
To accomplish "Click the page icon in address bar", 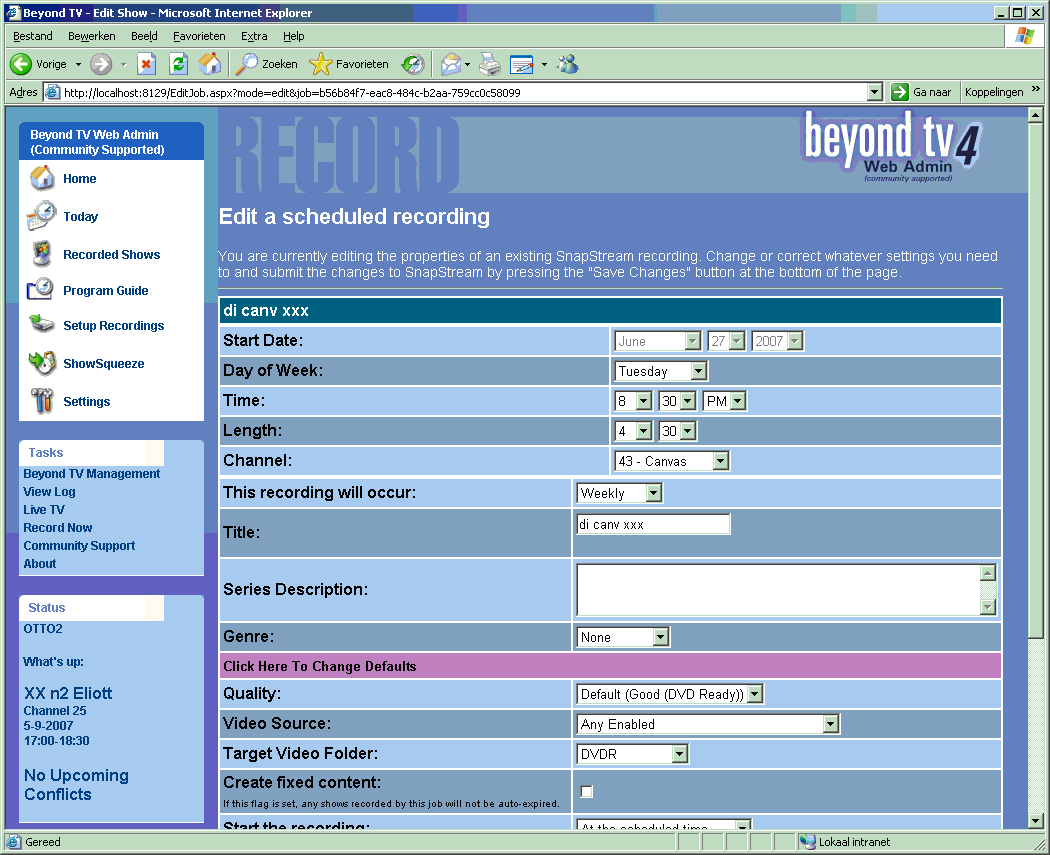I will [52, 92].
